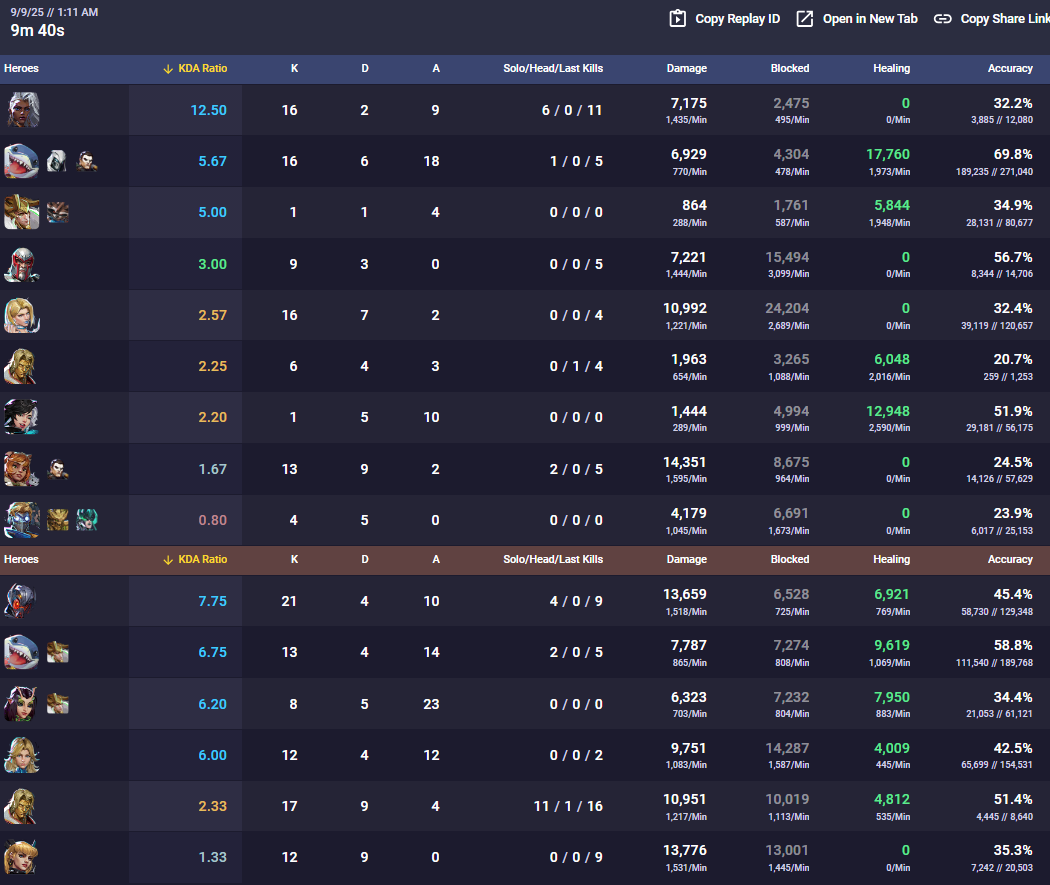The height and width of the screenshot is (885, 1050).
Task: Select Star-Lord portrait in 0.80 row
Action: [x=21, y=520]
